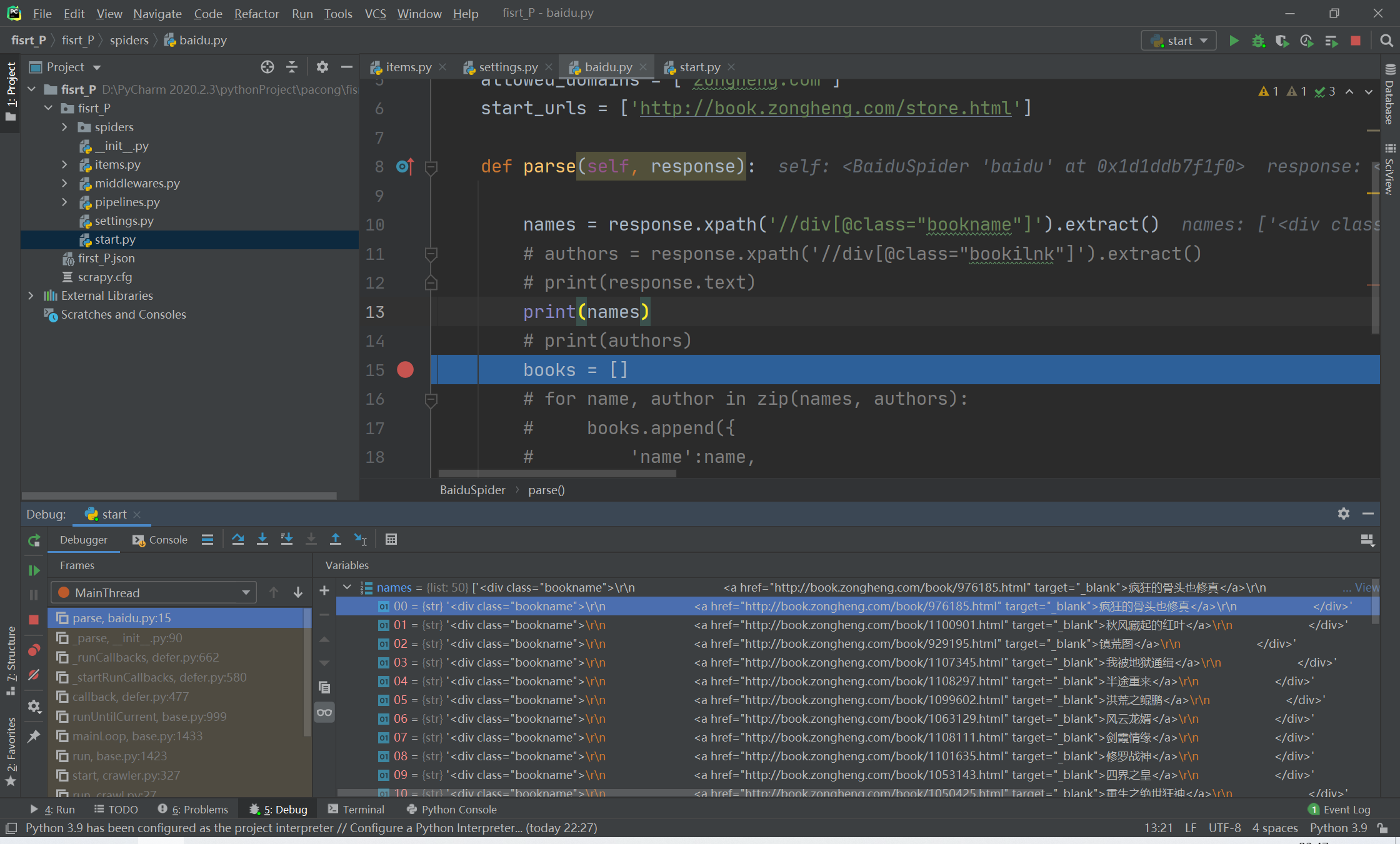
Task: Toggle the Database tool window
Action: (1389, 94)
